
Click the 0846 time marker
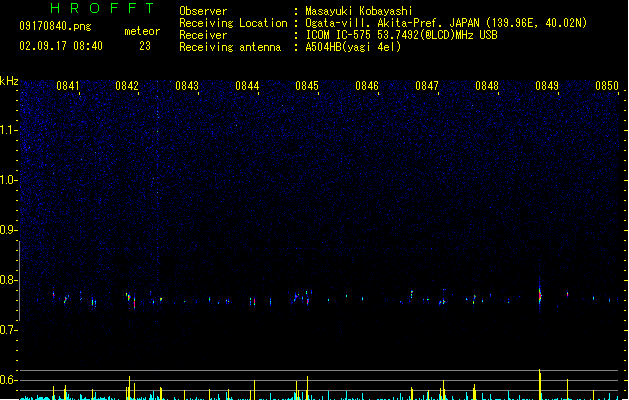point(367,86)
